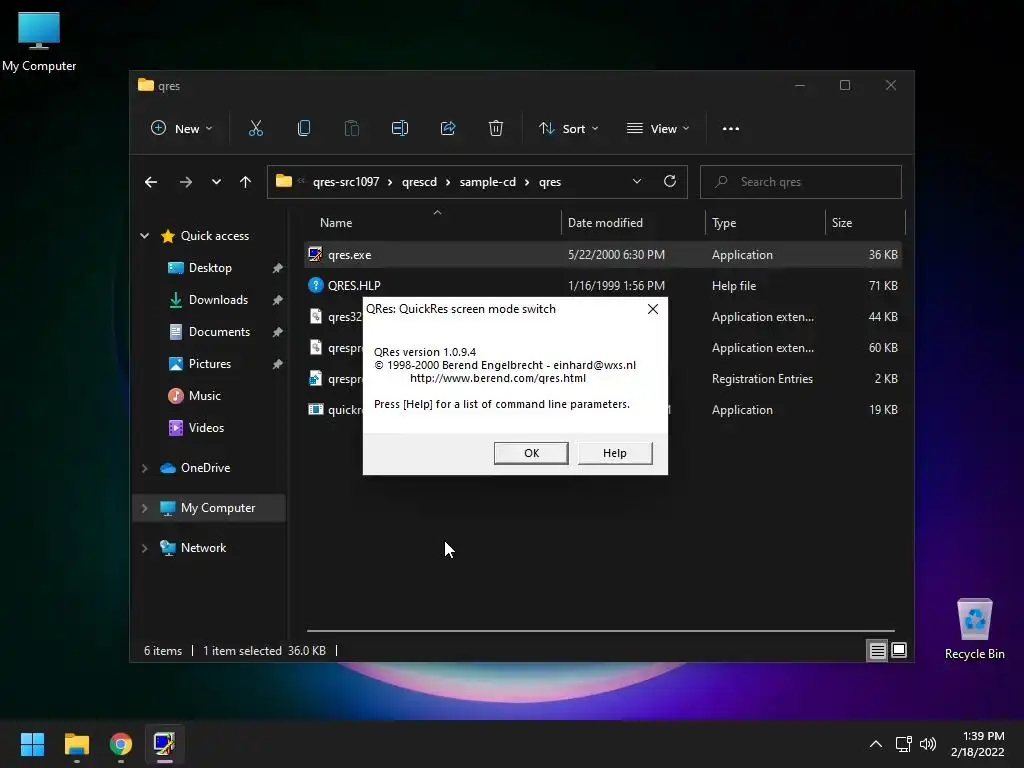Image resolution: width=1024 pixels, height=768 pixels.
Task: Click the Cut scissors icon in toolbar
Action: pyautogui.click(x=255, y=129)
